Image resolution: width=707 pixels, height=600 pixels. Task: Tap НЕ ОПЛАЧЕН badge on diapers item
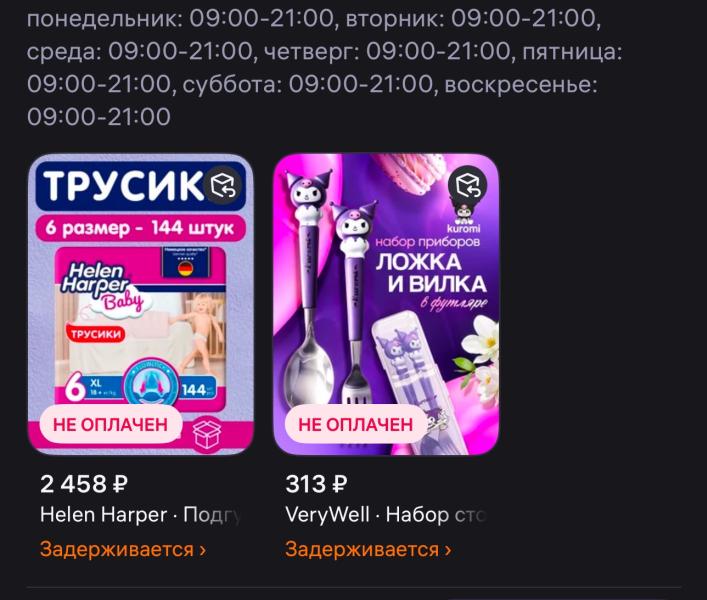coord(110,425)
